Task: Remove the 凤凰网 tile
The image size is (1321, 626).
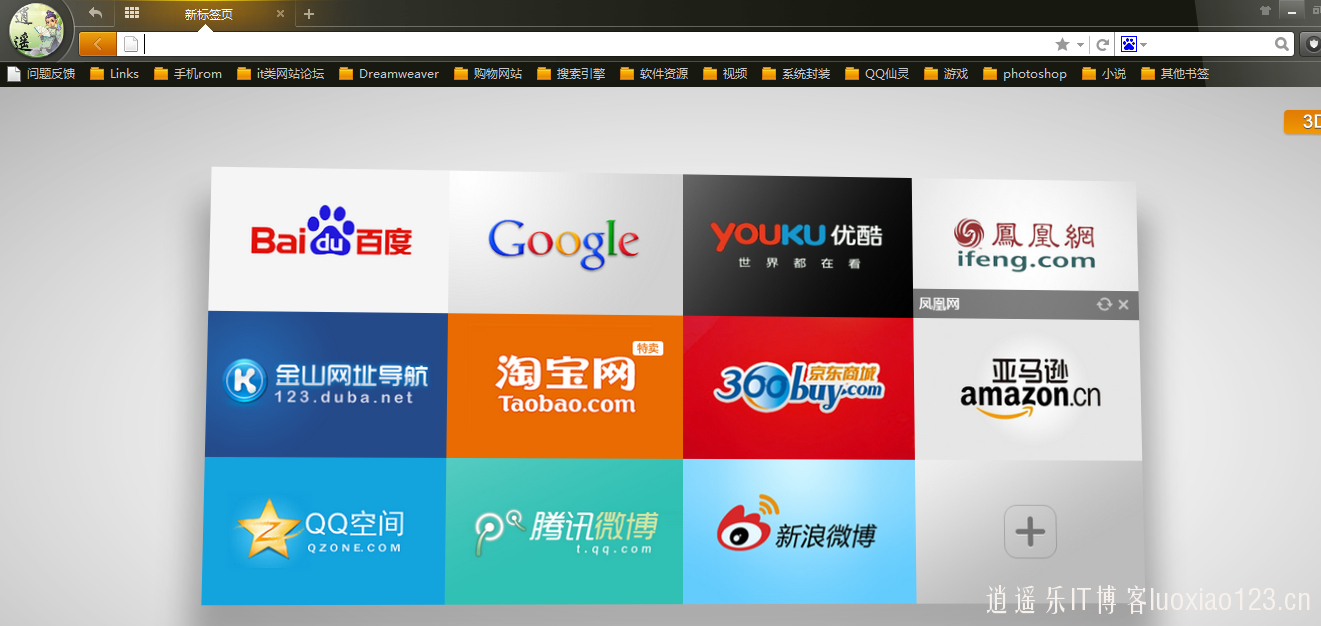Action: [1123, 304]
